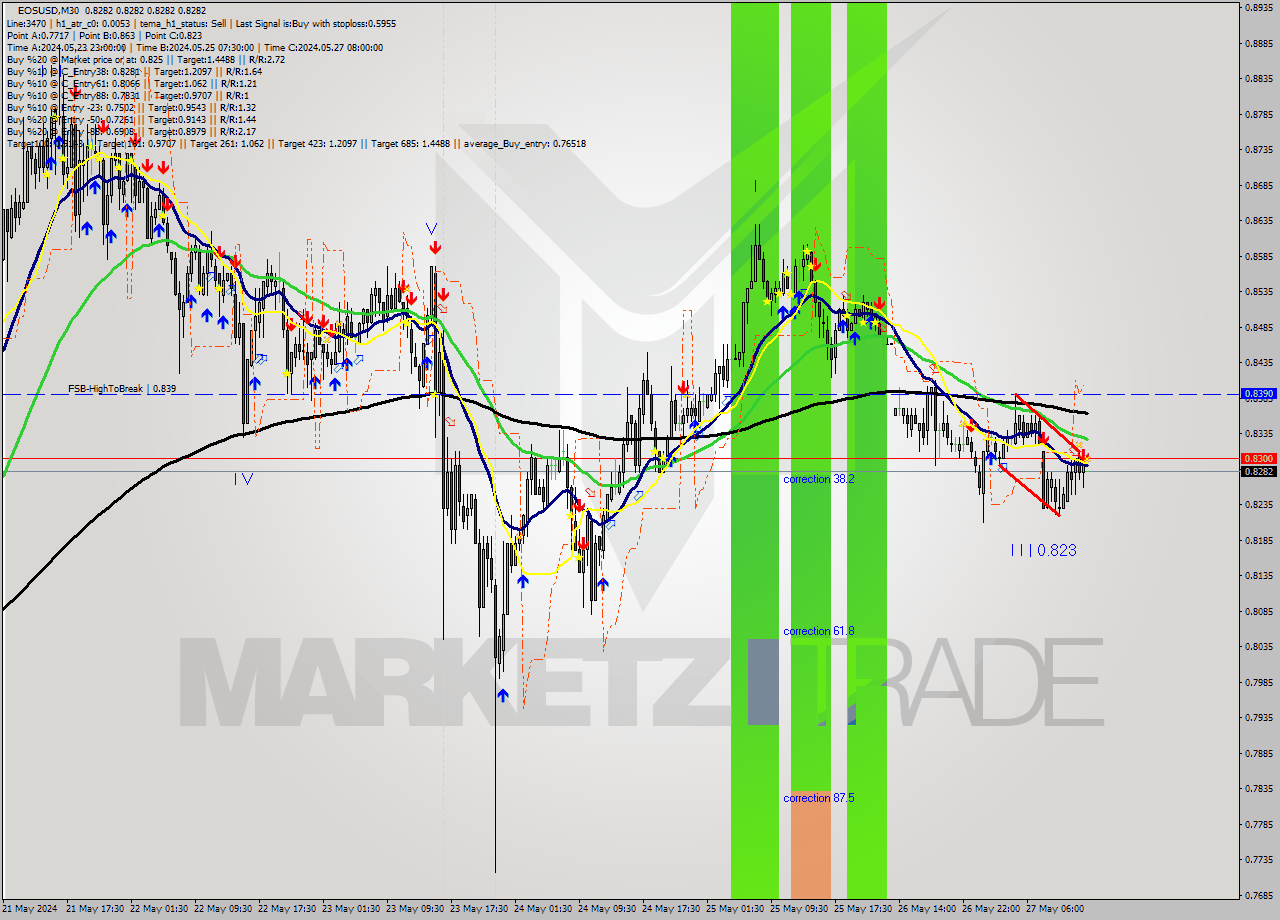
Task: Click the '21 May 2024' date on time axis
Action: click(x=30, y=909)
